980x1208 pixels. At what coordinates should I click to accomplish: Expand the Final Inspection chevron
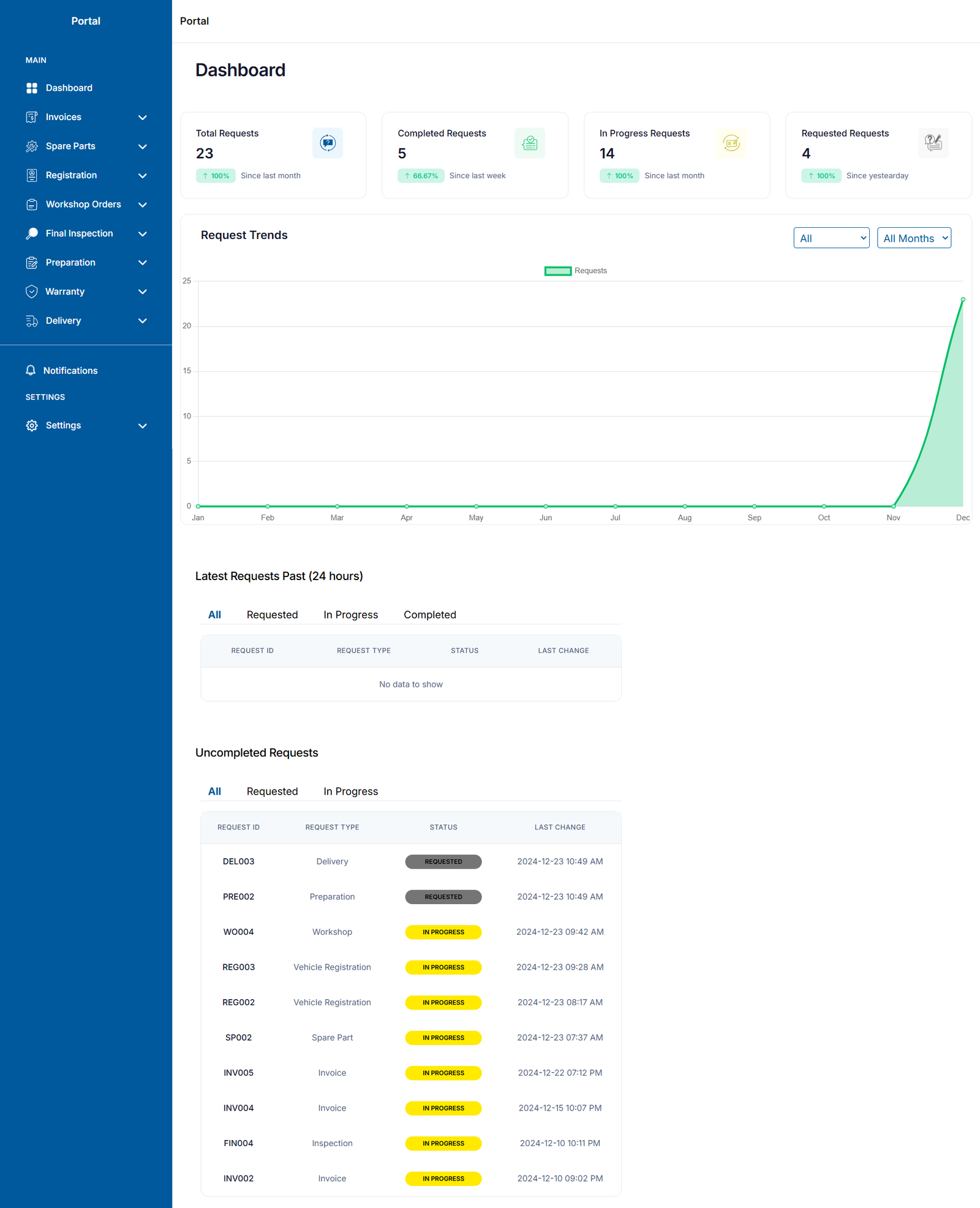pos(143,234)
